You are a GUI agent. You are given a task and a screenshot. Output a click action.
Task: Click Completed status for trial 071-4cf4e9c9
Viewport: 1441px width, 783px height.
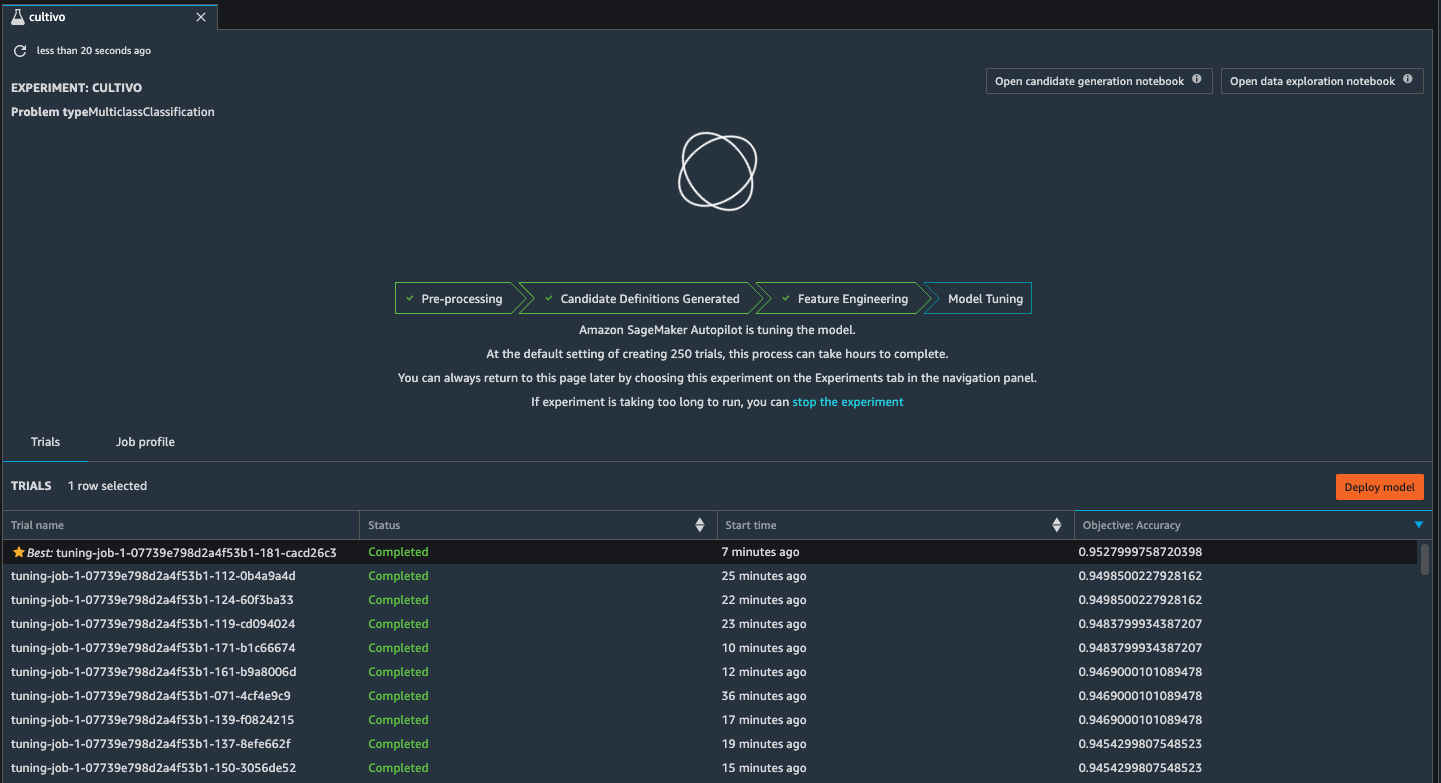[x=398, y=696]
